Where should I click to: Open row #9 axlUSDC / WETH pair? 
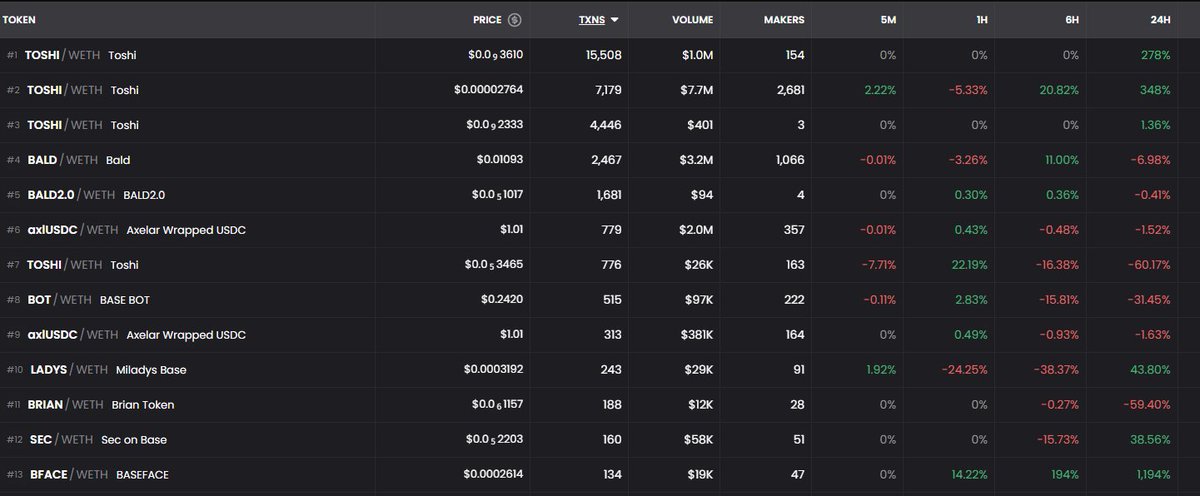coord(600,335)
